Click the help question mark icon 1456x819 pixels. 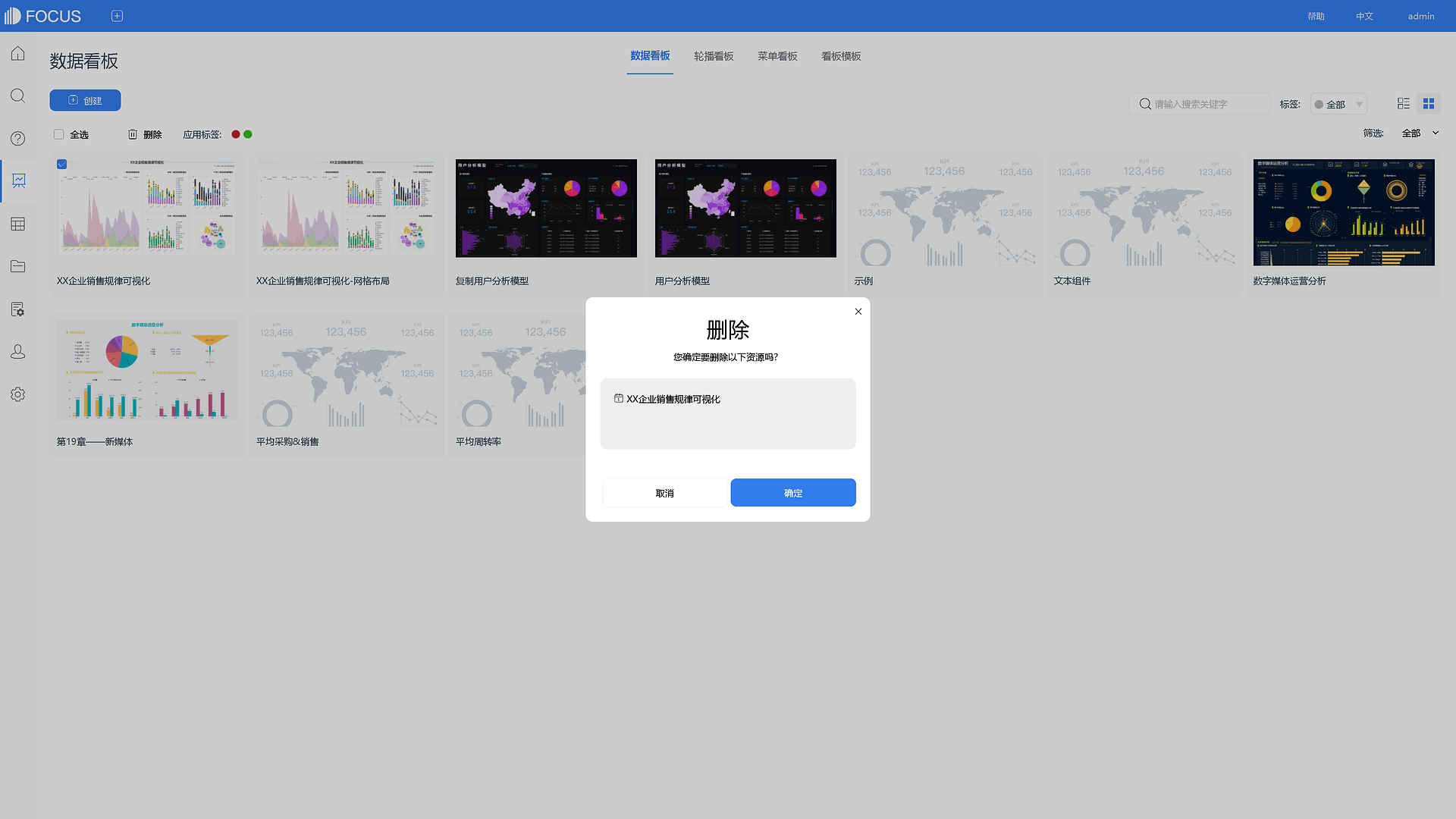pyautogui.click(x=18, y=138)
